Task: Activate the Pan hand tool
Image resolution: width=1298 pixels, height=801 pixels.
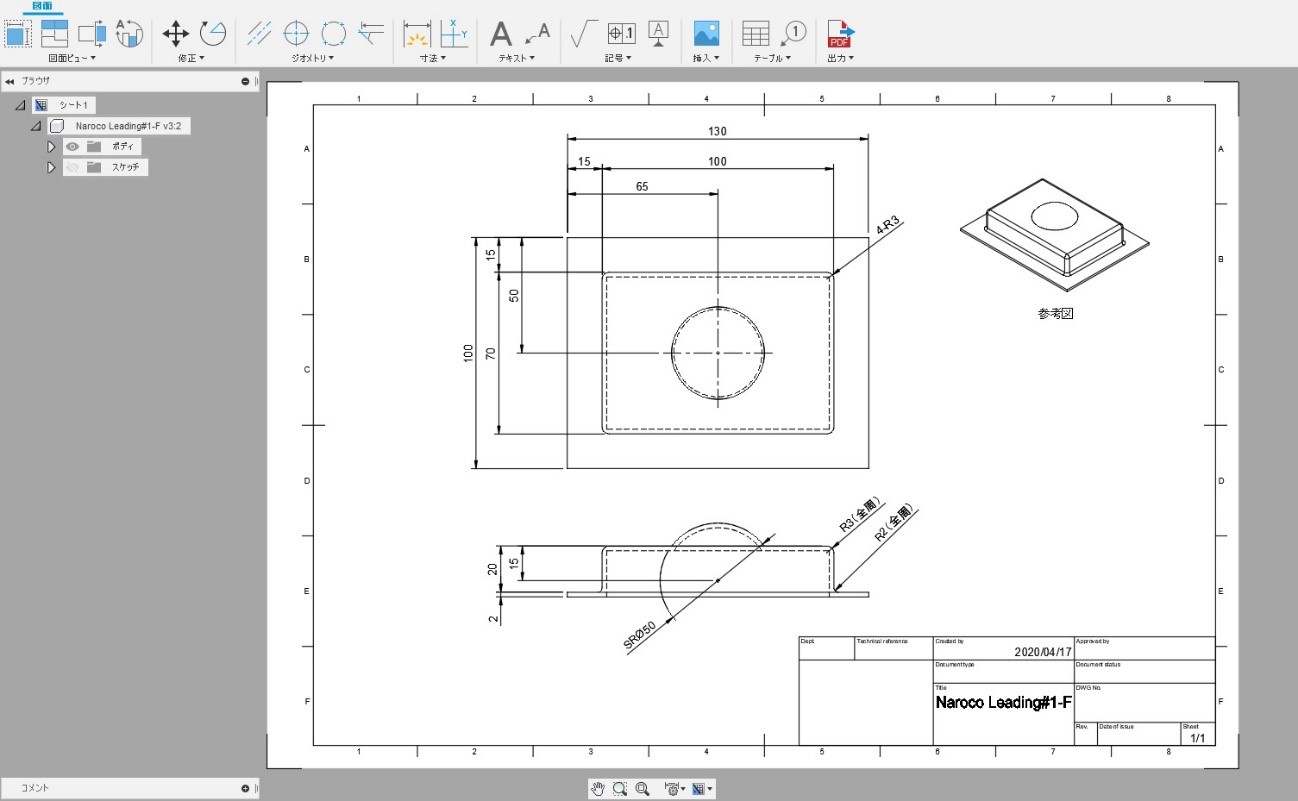Action: 598,788
